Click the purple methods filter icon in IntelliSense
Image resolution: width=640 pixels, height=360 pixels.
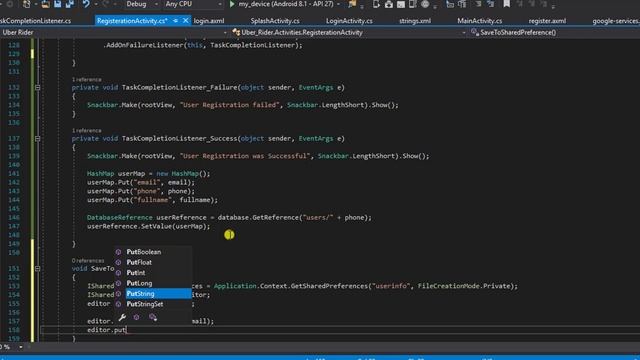(x=136, y=317)
